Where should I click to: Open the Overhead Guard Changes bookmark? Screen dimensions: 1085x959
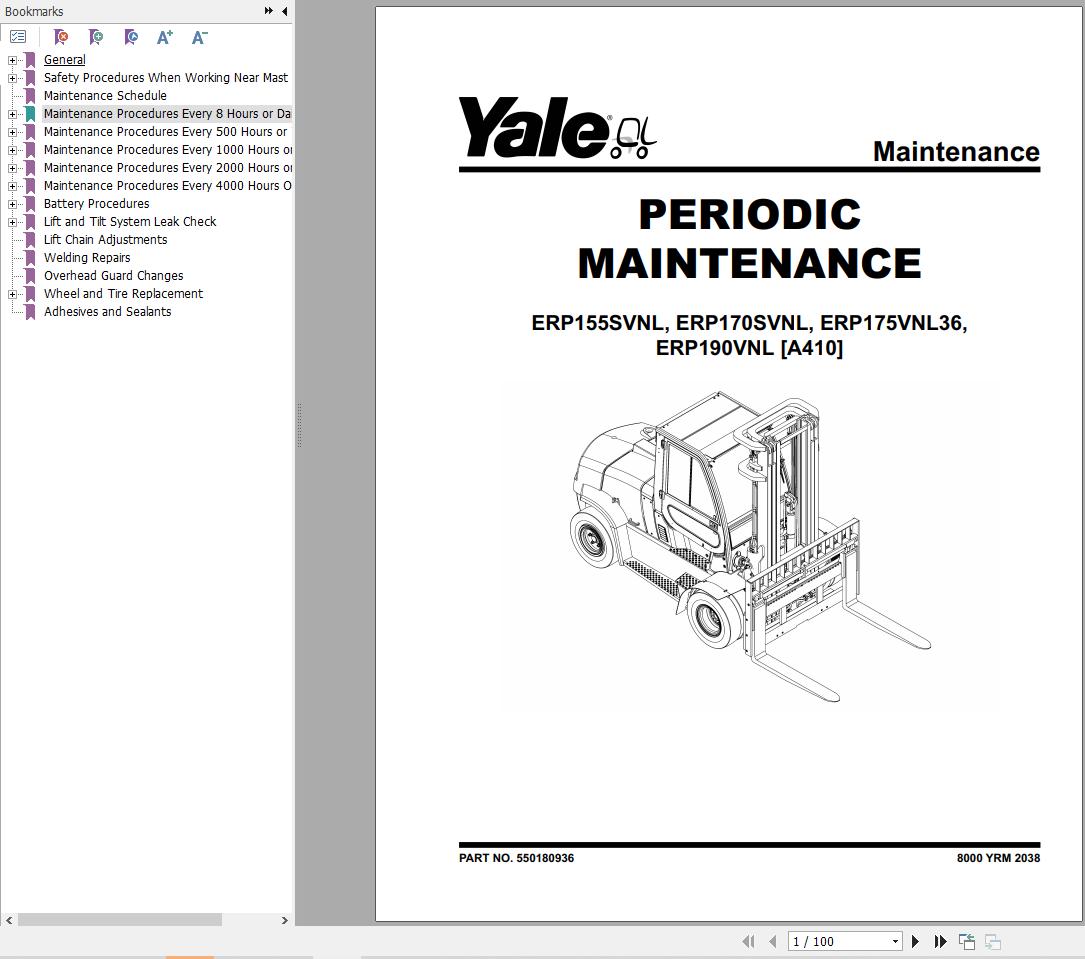pyautogui.click(x=113, y=275)
